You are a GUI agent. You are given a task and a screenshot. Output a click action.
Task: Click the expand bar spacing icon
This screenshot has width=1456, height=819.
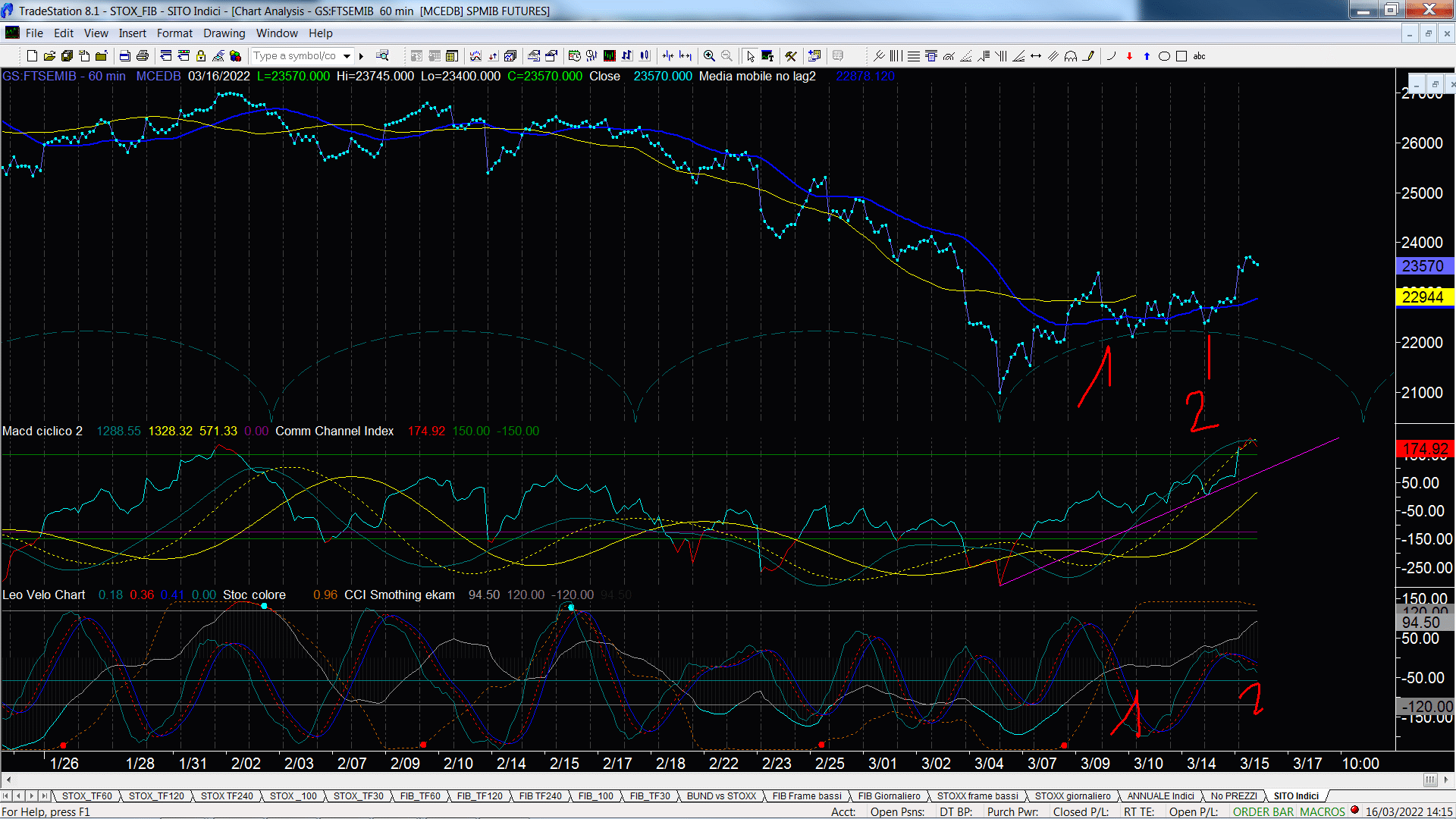coord(686,56)
